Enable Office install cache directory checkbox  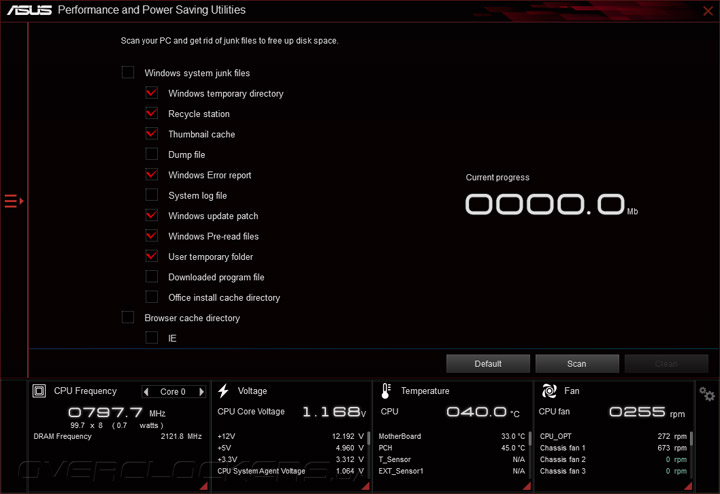coord(152,297)
